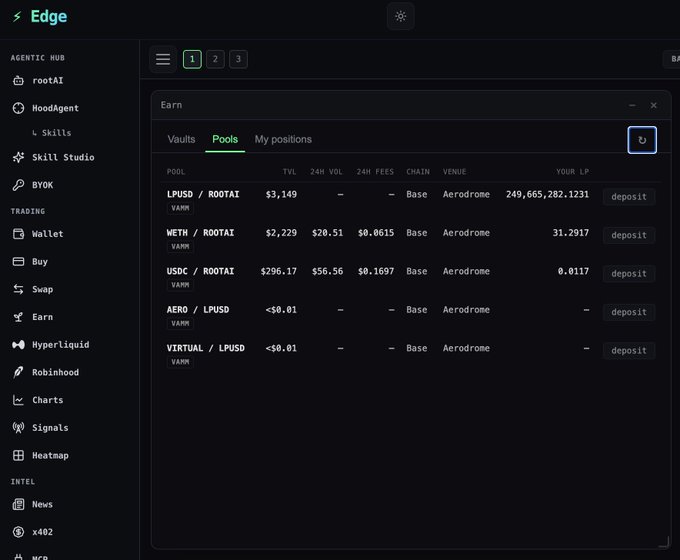Open the Charts icon
Viewport: 680px width, 560px height.
pos(18,400)
